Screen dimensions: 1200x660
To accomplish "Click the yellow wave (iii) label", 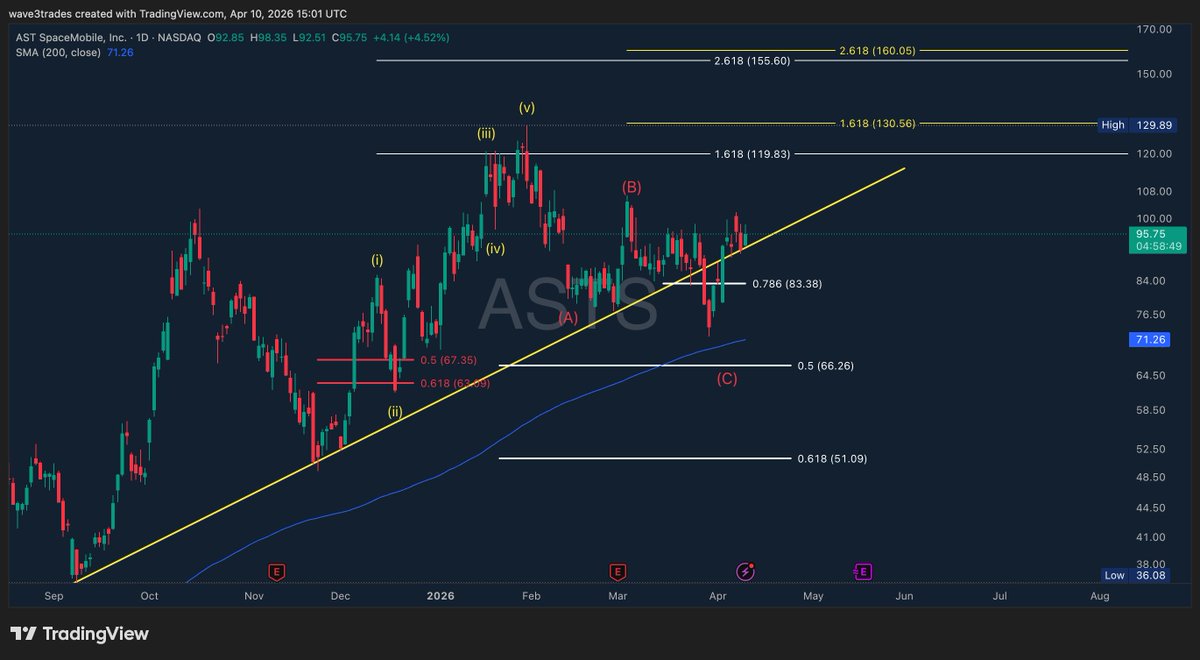I will [x=487, y=132].
